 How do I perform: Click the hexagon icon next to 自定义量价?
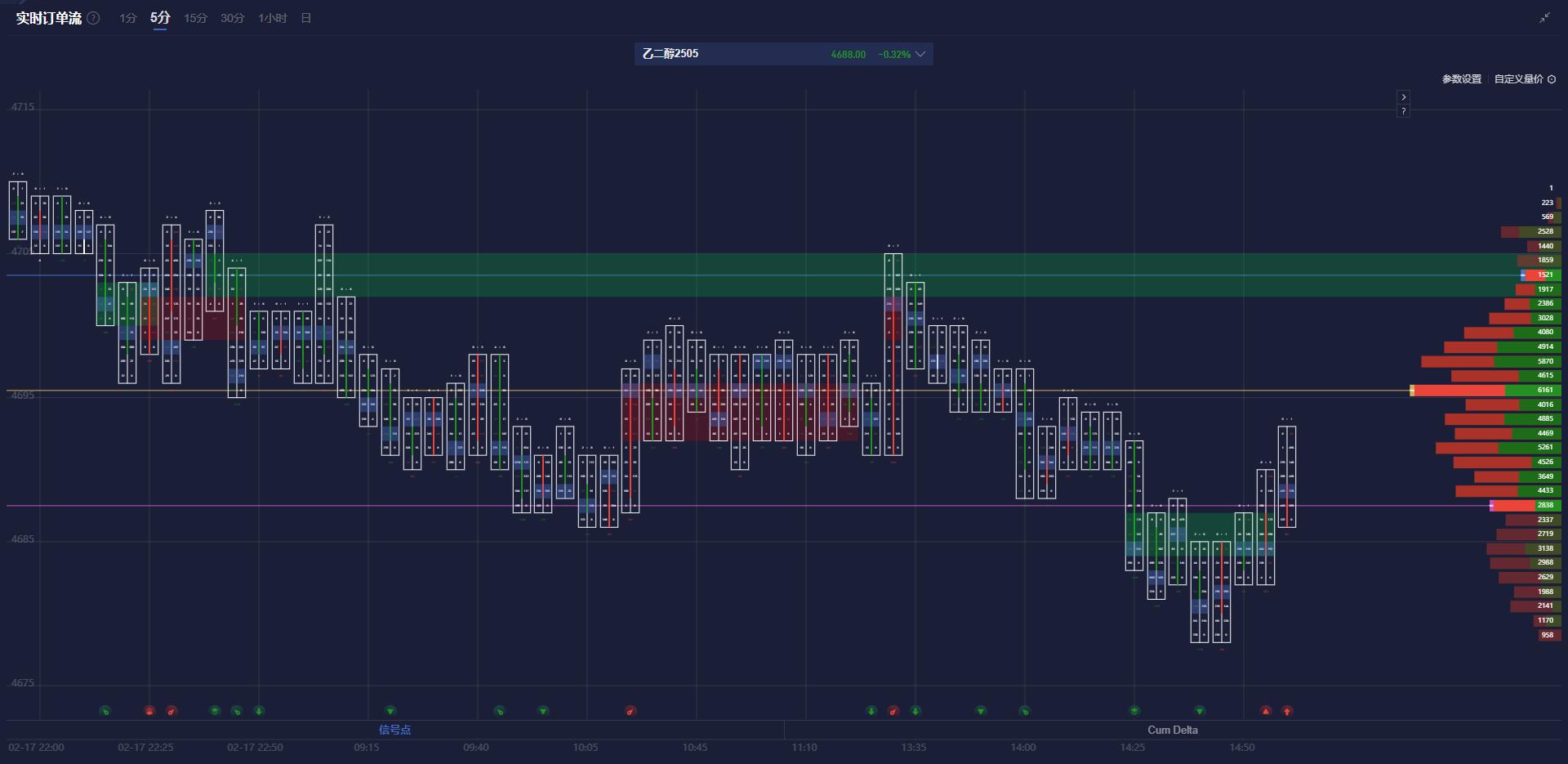[1552, 79]
